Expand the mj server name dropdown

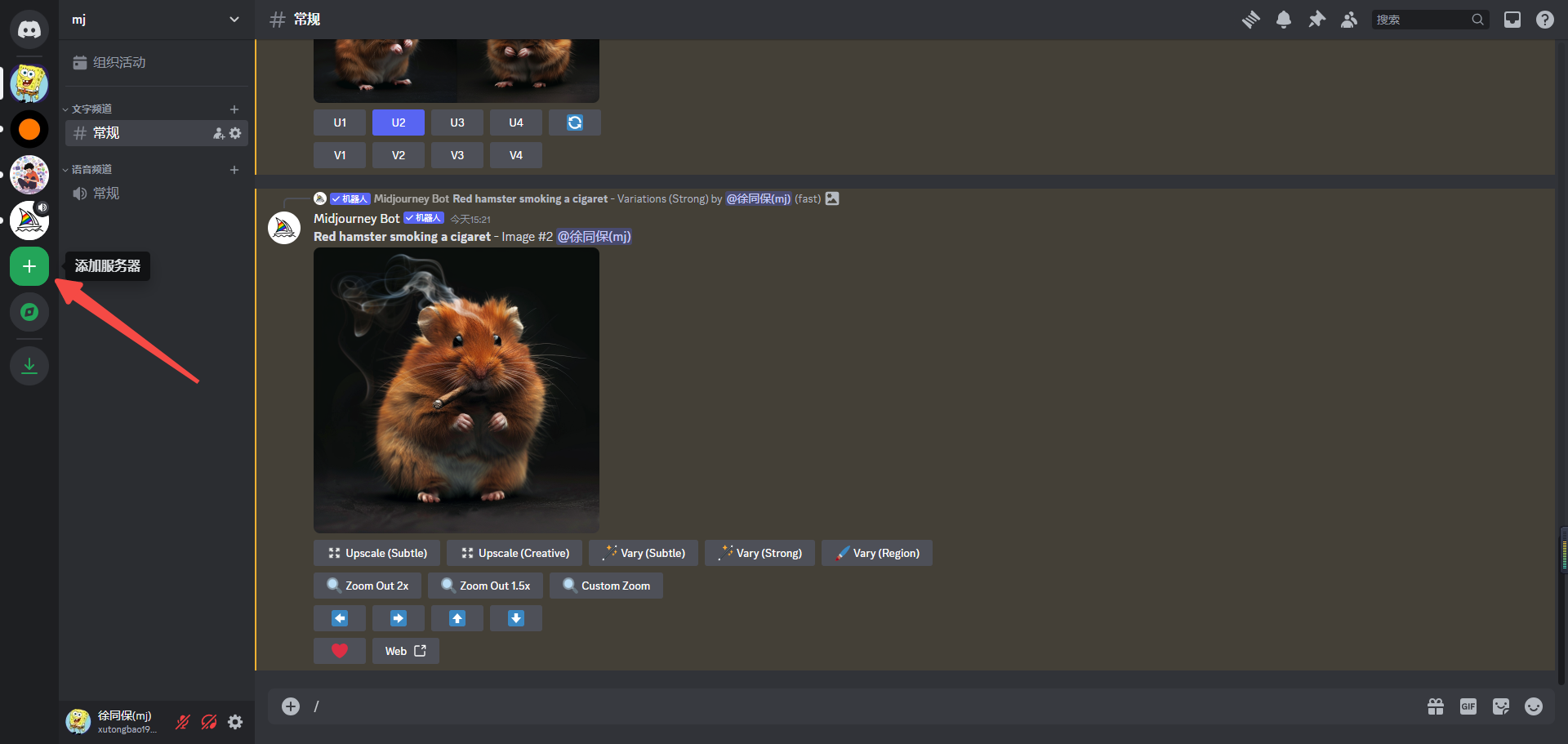[x=234, y=20]
